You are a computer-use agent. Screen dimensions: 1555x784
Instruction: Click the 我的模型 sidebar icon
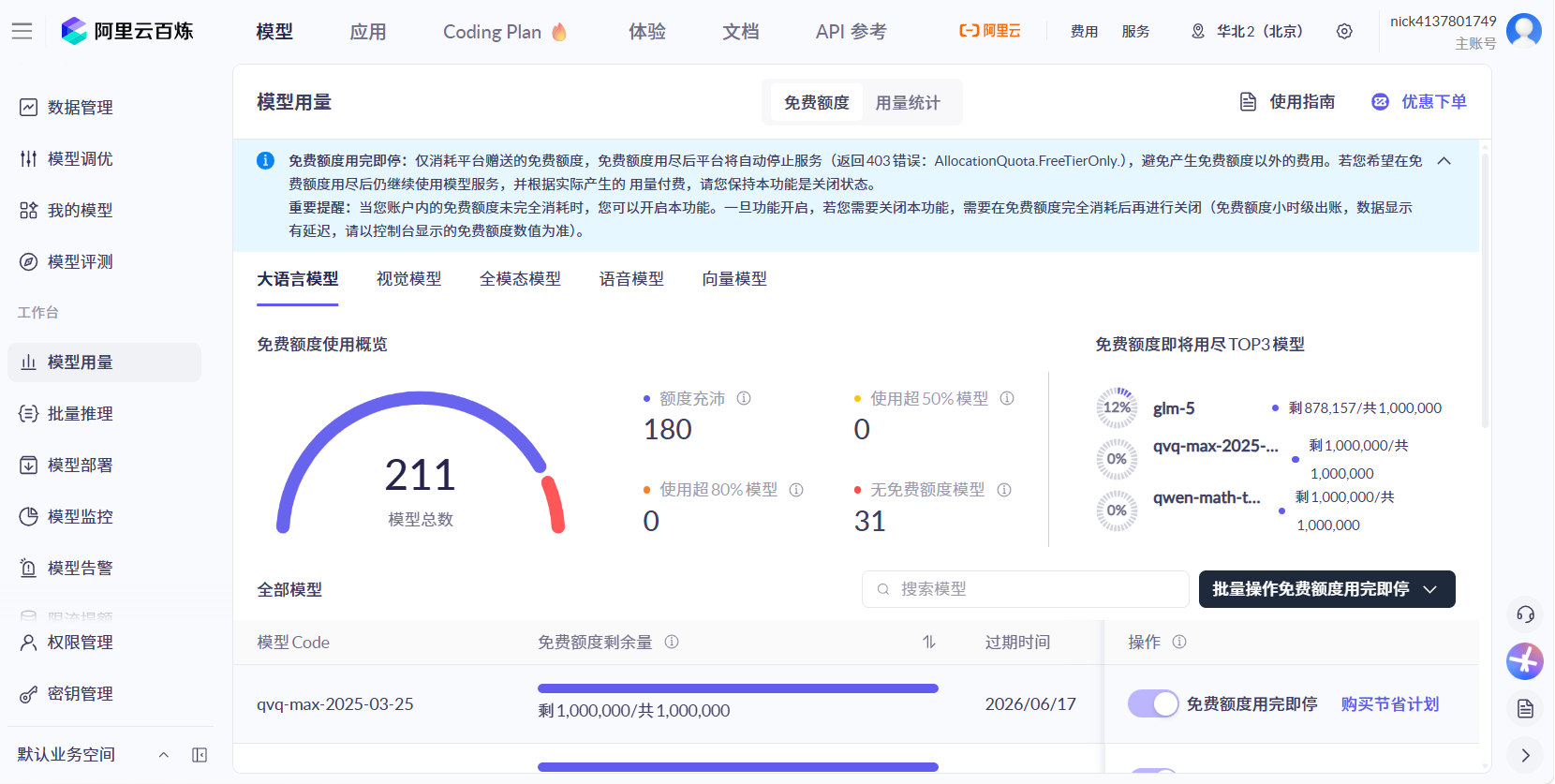29,211
